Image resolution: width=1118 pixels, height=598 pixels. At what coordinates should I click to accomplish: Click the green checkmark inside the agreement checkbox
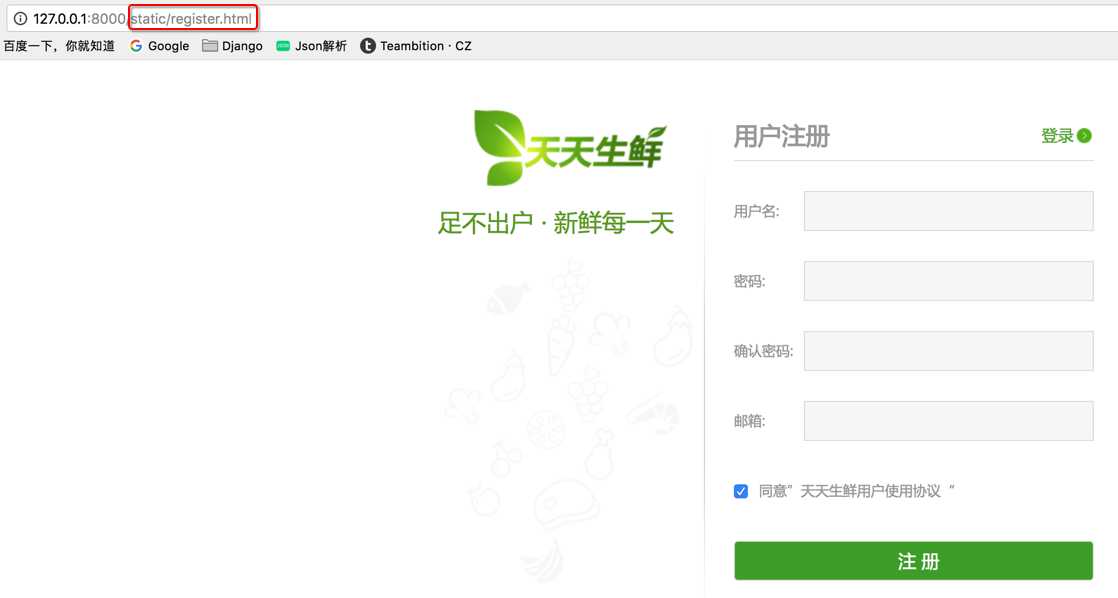740,490
